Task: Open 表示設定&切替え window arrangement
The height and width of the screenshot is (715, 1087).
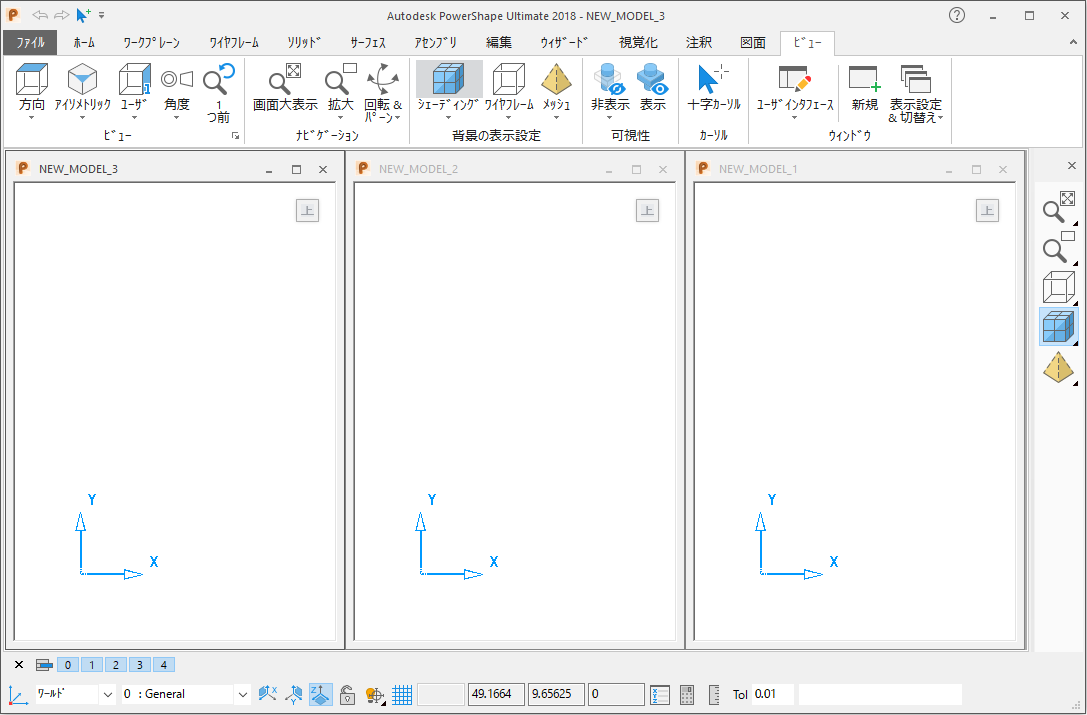Action: click(916, 93)
